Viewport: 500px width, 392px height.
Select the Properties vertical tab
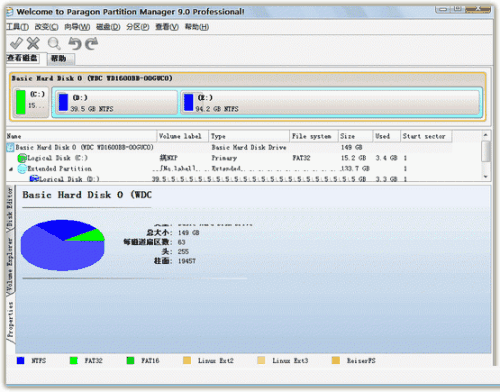coord(10,320)
